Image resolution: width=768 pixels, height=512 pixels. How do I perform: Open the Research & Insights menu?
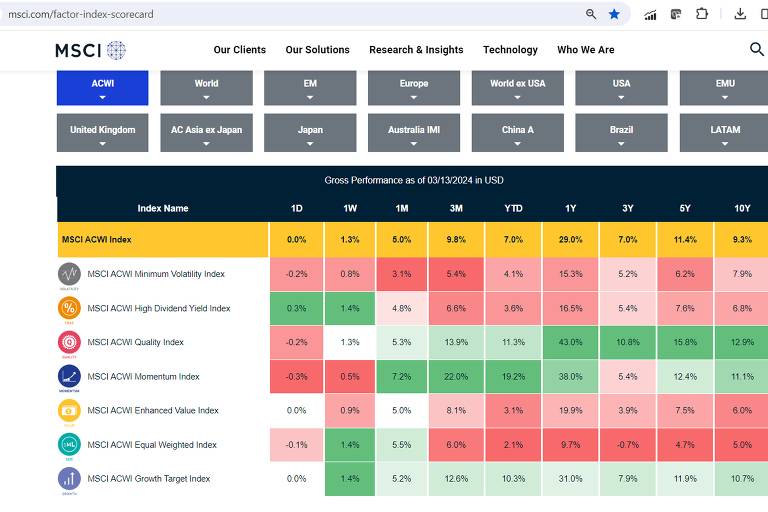pyautogui.click(x=416, y=49)
